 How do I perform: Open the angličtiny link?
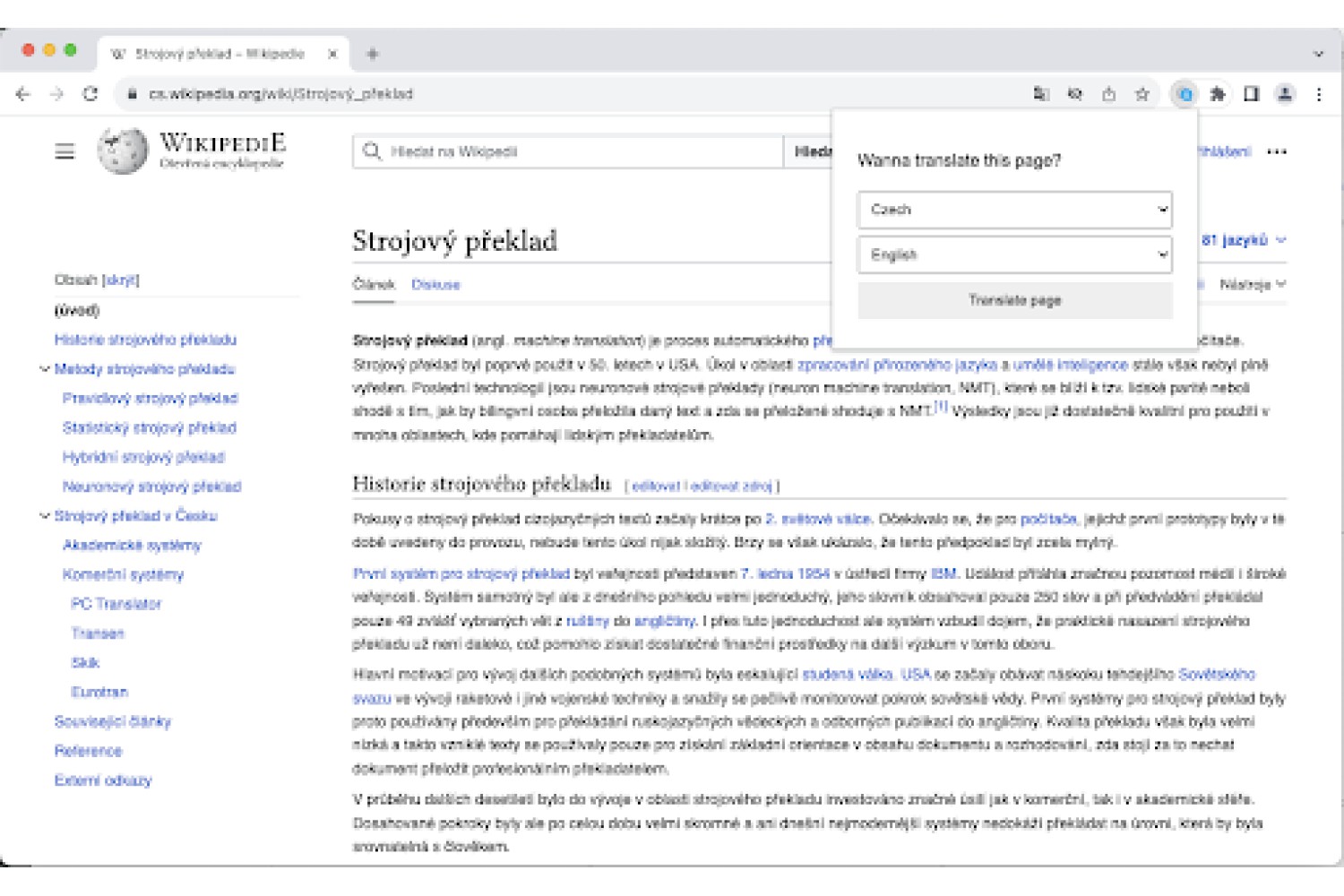coord(665,621)
